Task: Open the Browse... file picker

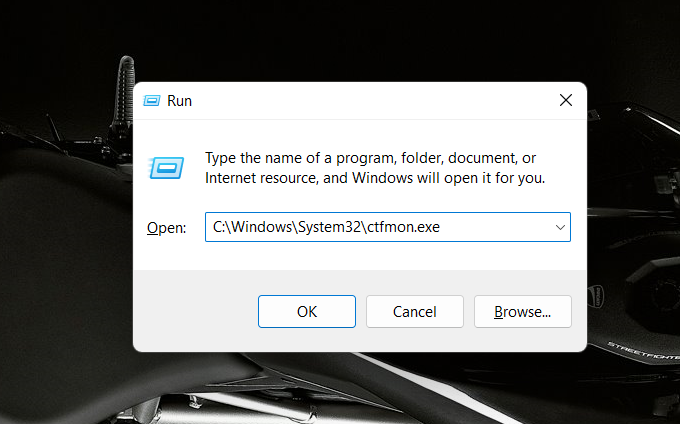Action: coord(523,311)
